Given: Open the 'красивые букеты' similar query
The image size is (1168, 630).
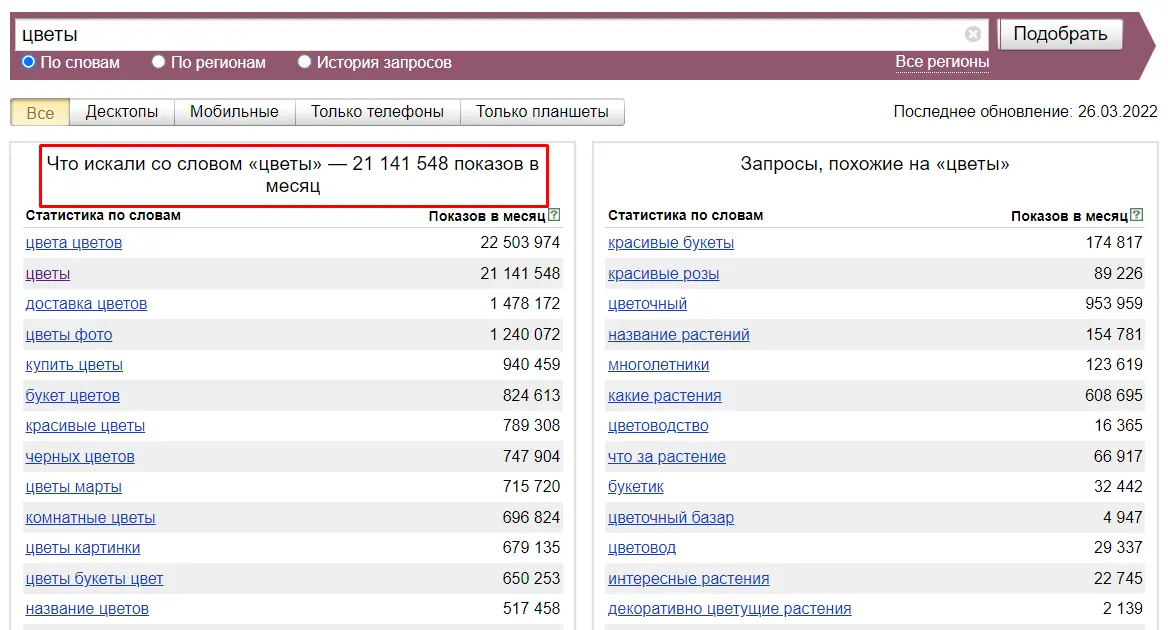Looking at the screenshot, I should (671, 243).
